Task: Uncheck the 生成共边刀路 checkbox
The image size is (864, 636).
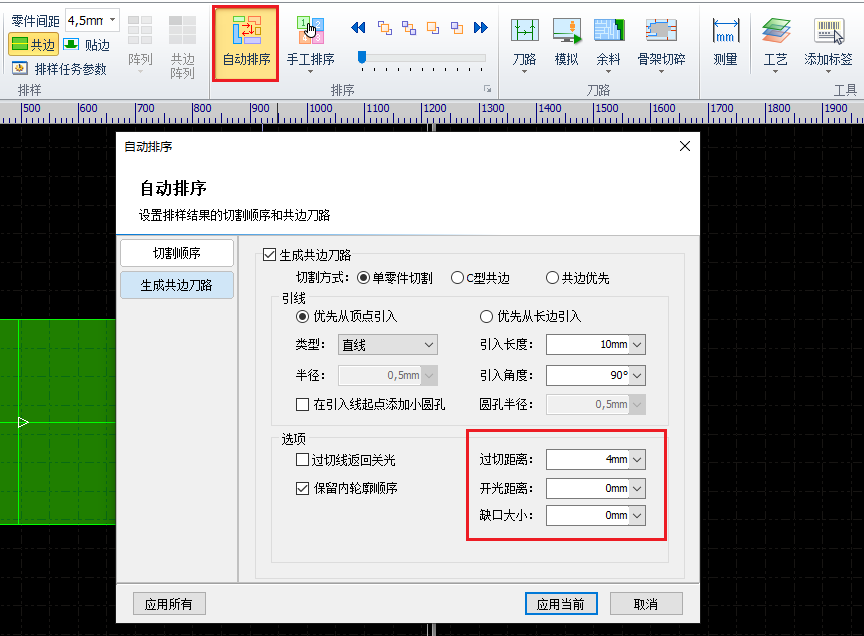Action: point(269,255)
